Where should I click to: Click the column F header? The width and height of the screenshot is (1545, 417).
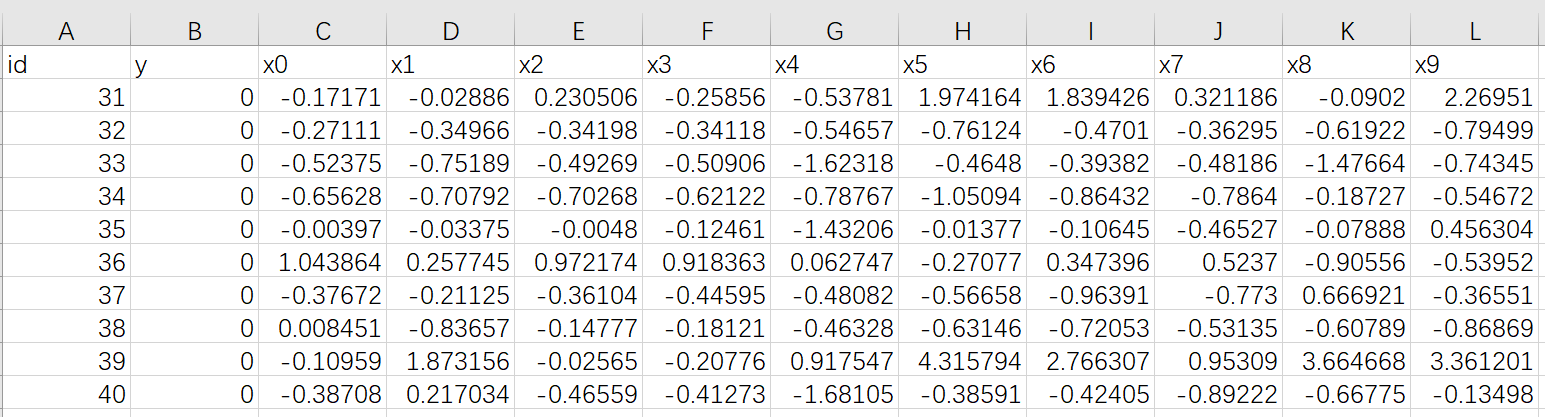[x=706, y=31]
